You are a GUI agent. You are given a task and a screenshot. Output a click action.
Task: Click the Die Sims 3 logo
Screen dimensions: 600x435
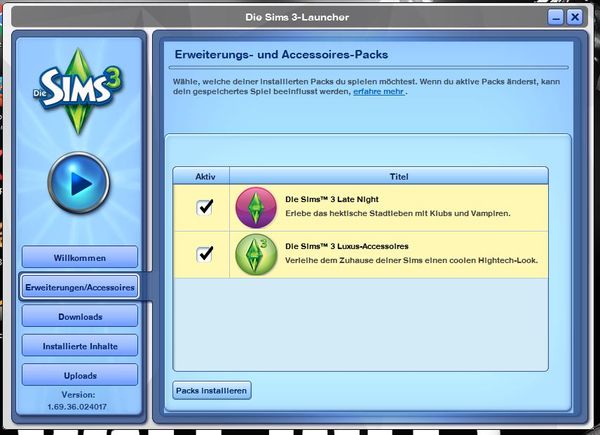pos(78,91)
